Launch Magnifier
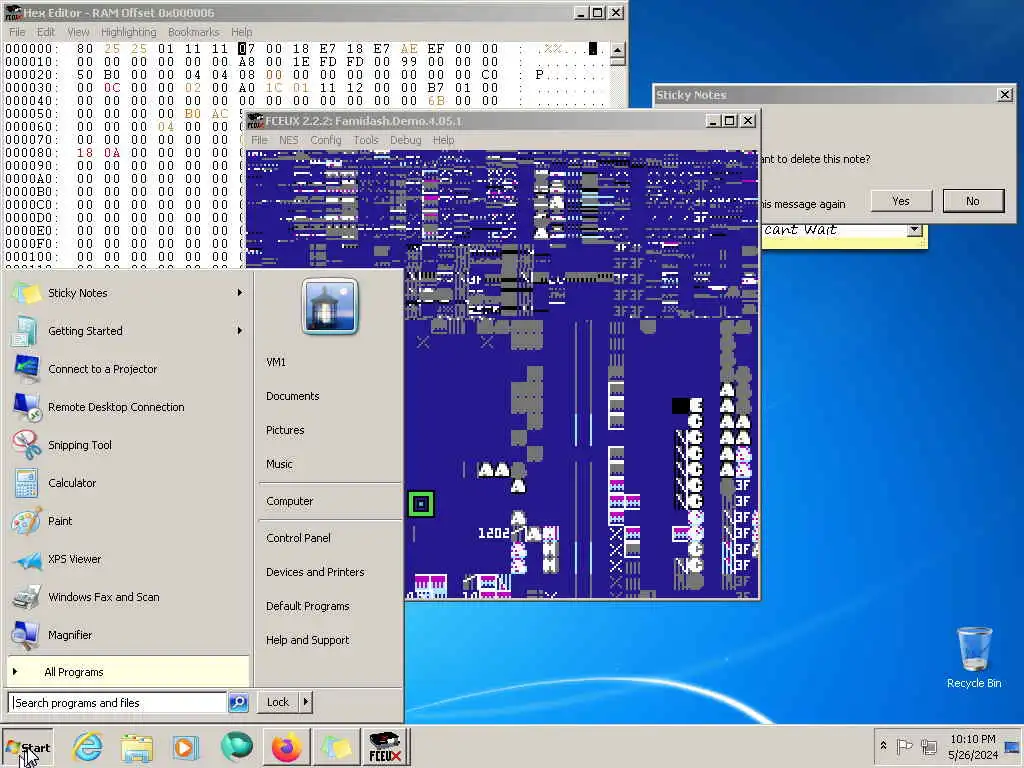This screenshot has height=768, width=1024. pos(127,635)
